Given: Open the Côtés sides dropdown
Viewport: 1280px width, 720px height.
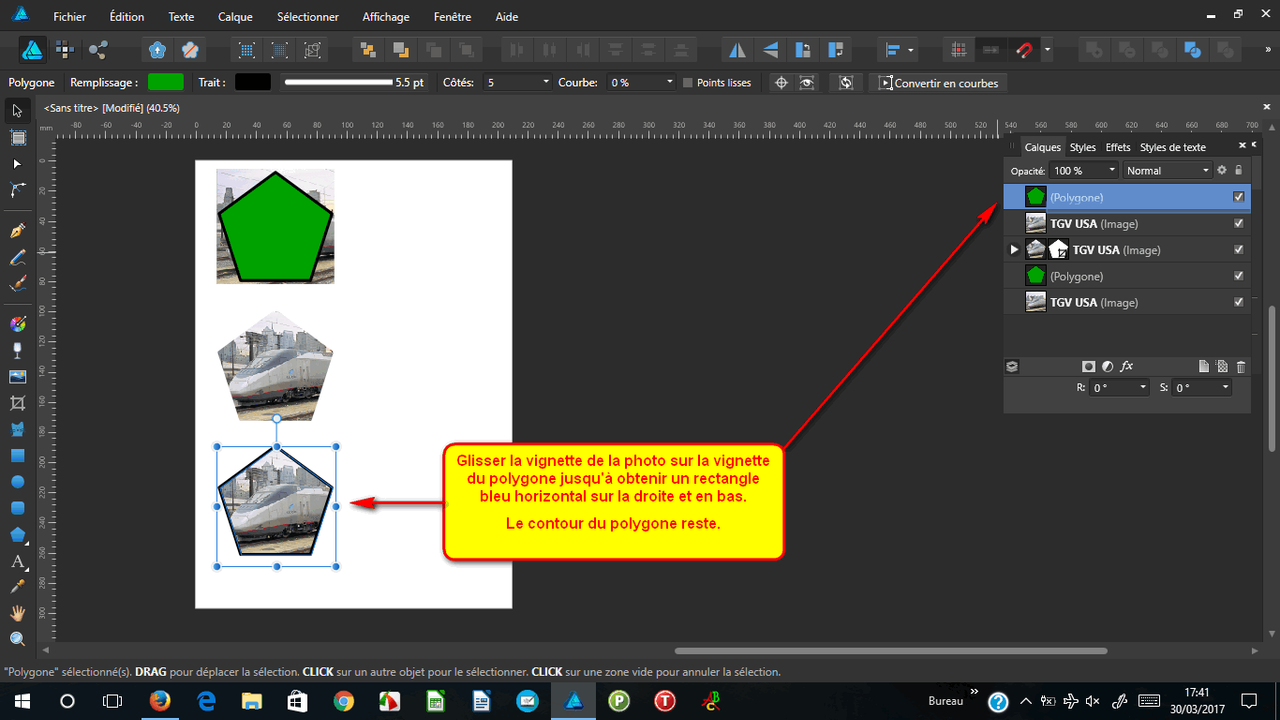Looking at the screenshot, I should (x=546, y=83).
